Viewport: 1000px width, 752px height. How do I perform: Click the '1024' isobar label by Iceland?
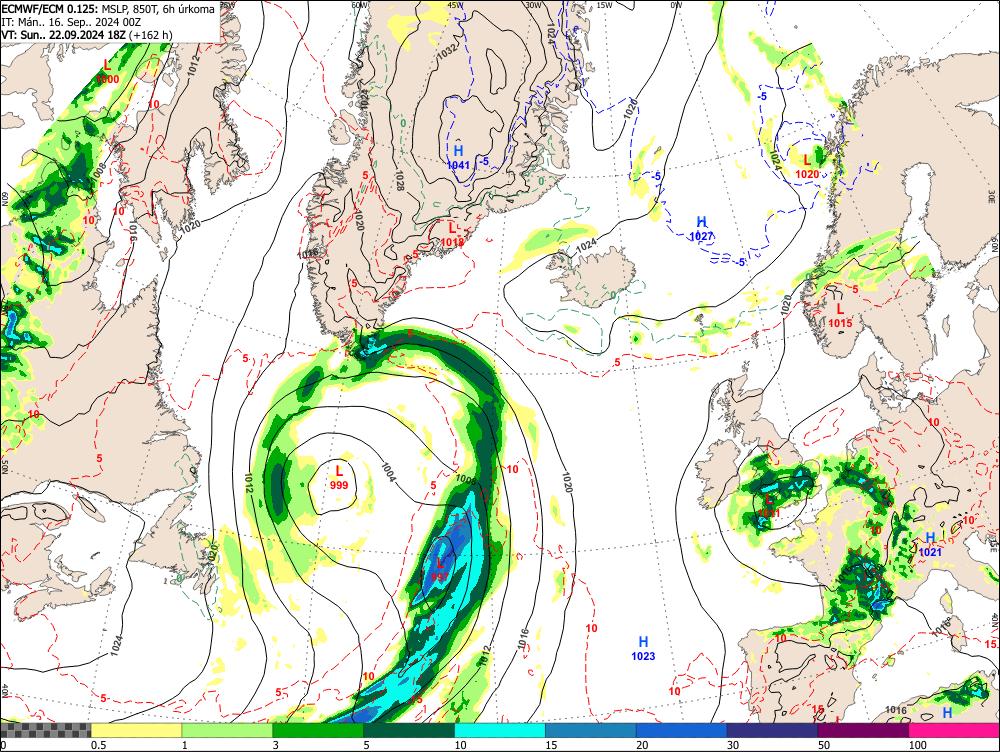point(586,244)
